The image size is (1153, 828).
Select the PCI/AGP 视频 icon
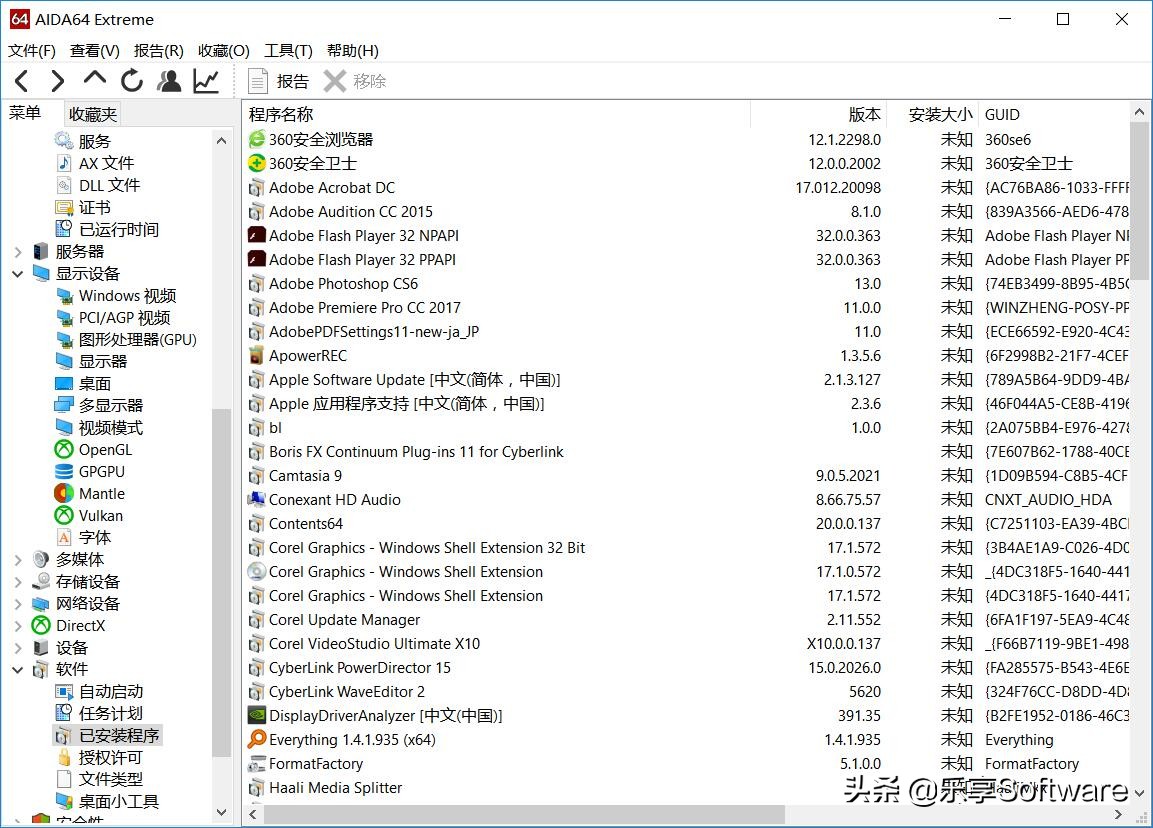pyautogui.click(x=64, y=318)
